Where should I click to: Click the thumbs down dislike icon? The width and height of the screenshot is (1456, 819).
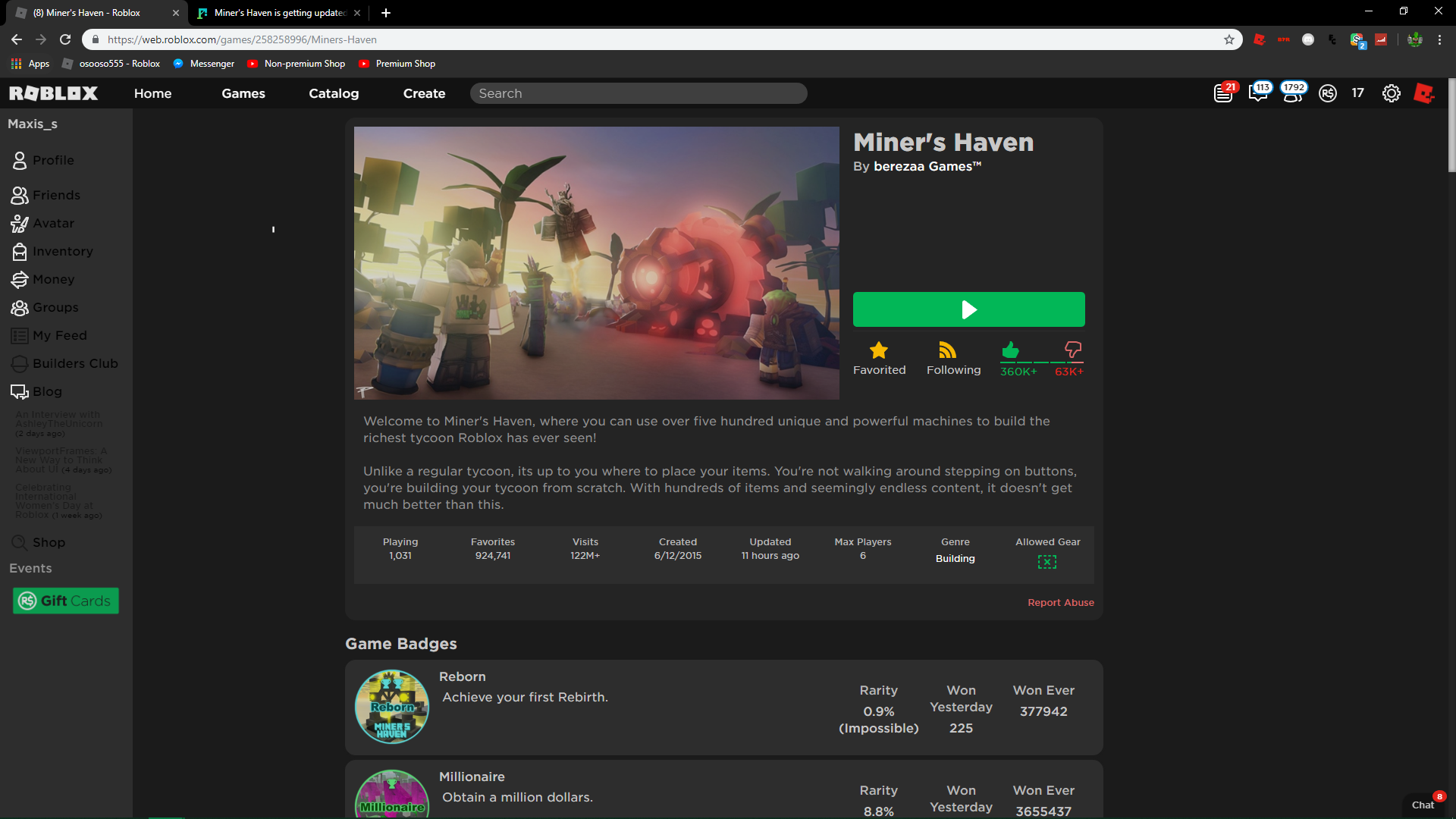1072,350
